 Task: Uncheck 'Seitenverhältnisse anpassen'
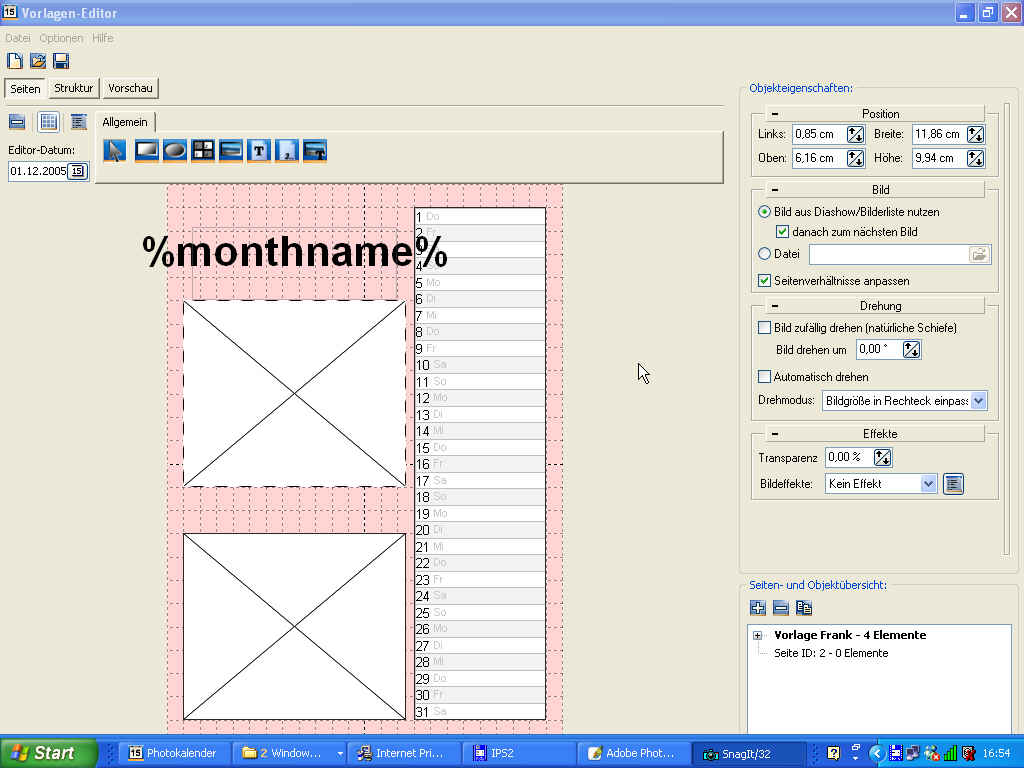(765, 281)
